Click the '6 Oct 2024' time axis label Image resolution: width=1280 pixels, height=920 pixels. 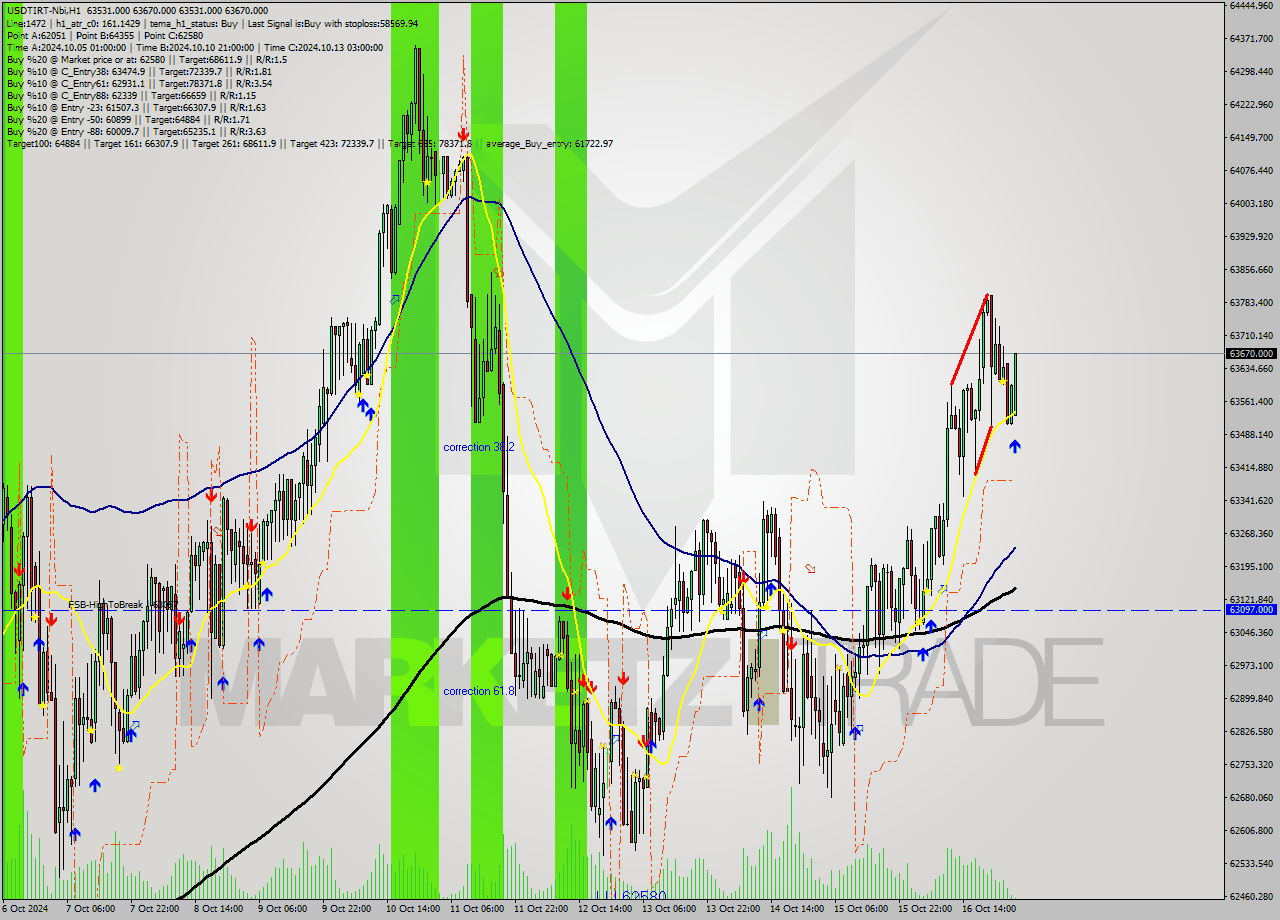click(x=26, y=909)
